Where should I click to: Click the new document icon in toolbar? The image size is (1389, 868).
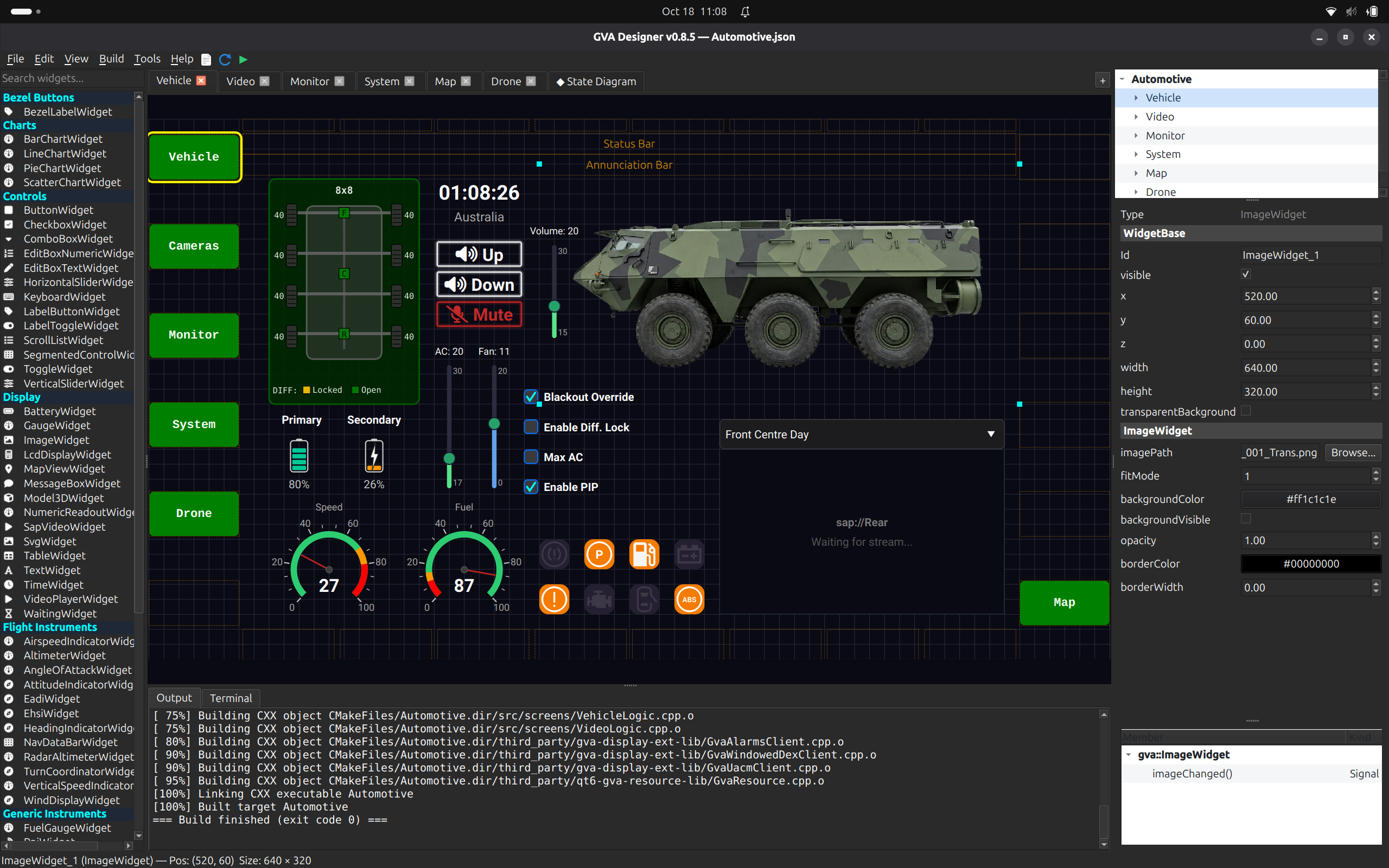206,59
